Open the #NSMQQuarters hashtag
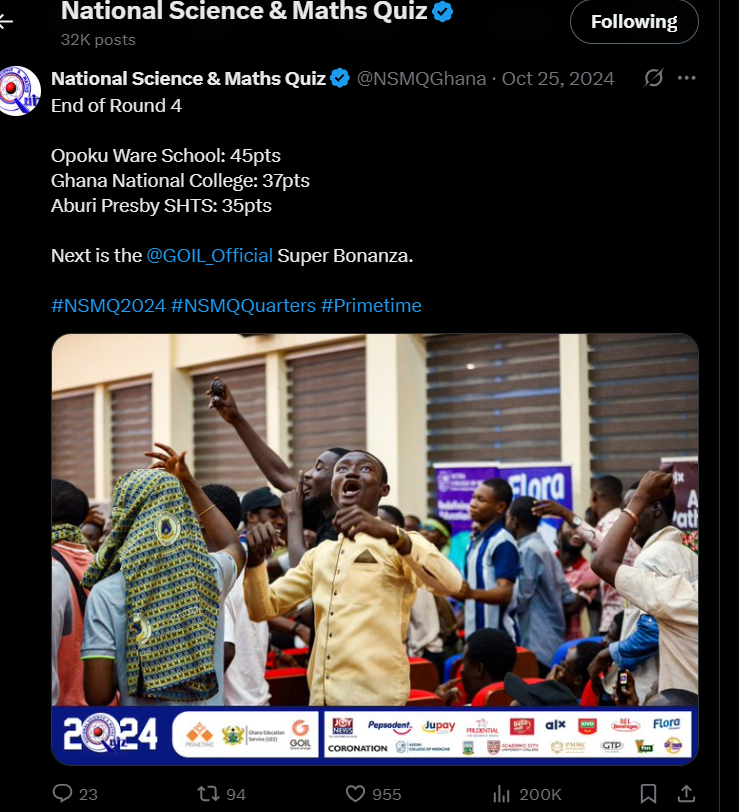The width and height of the screenshot is (739, 812). (x=243, y=306)
